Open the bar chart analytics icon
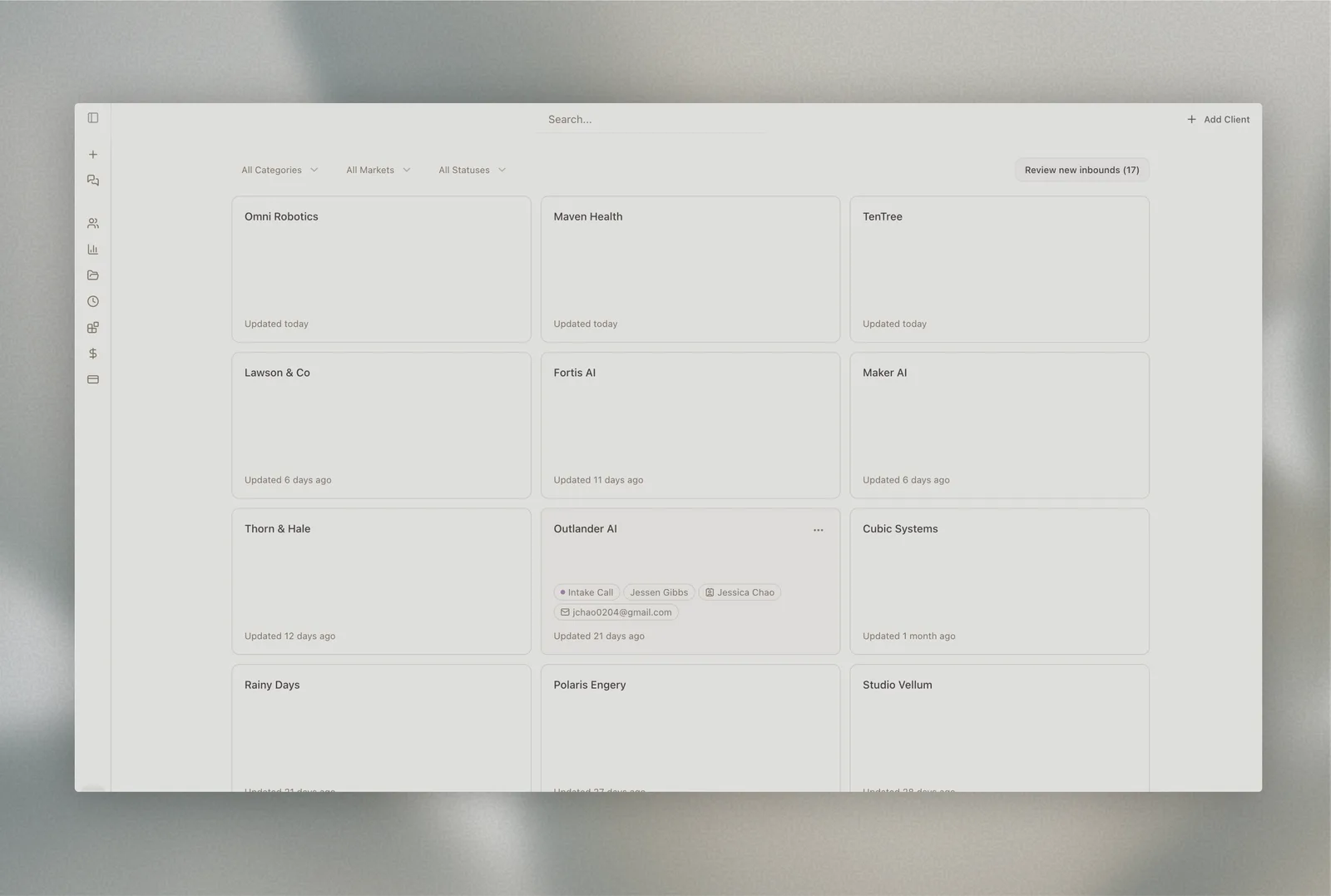 click(93, 250)
